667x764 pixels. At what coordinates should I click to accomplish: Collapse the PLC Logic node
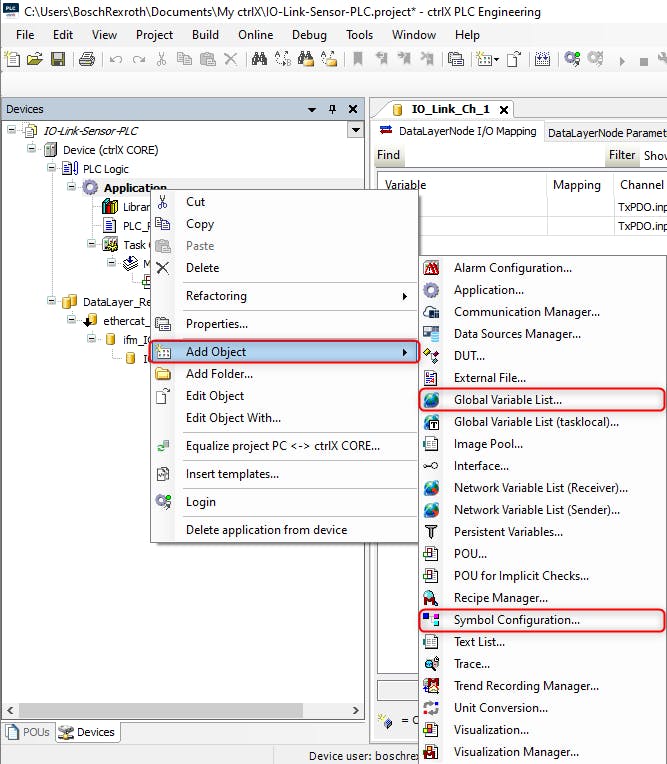52,168
